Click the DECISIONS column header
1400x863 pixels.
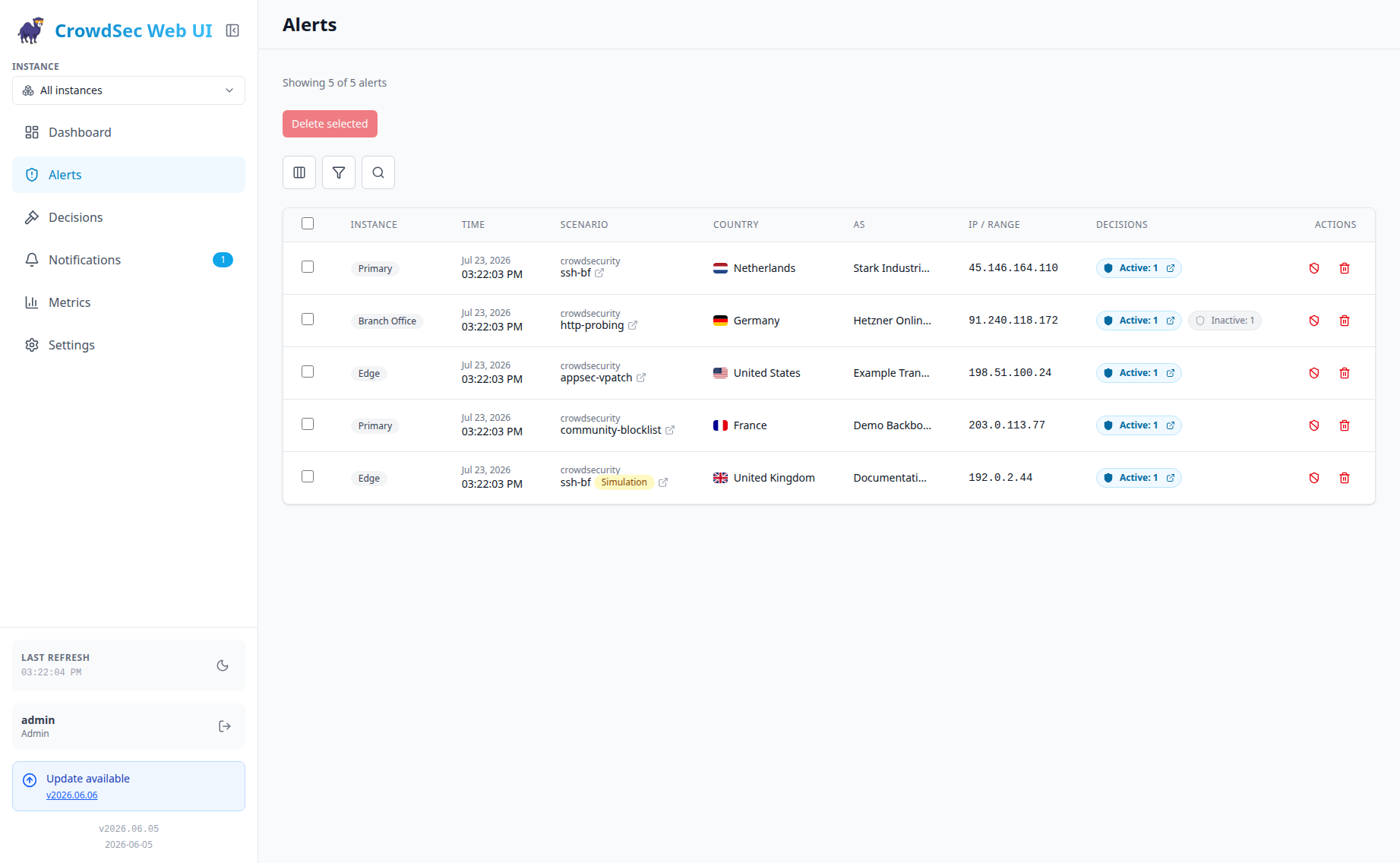(1122, 225)
